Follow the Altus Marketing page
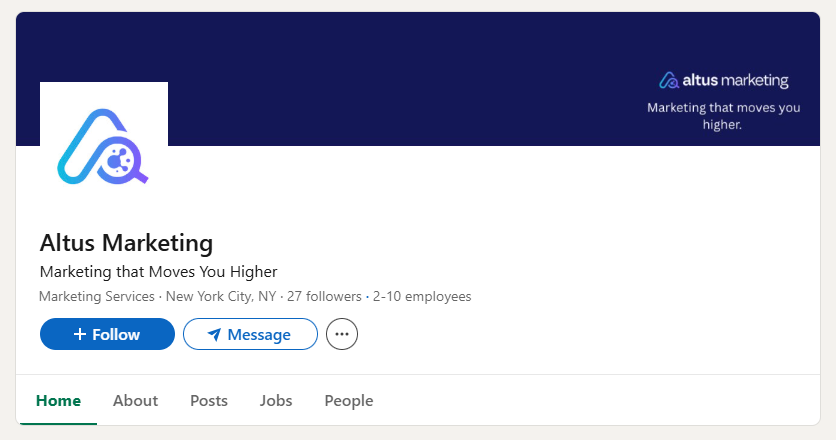The width and height of the screenshot is (836, 440). pos(107,334)
